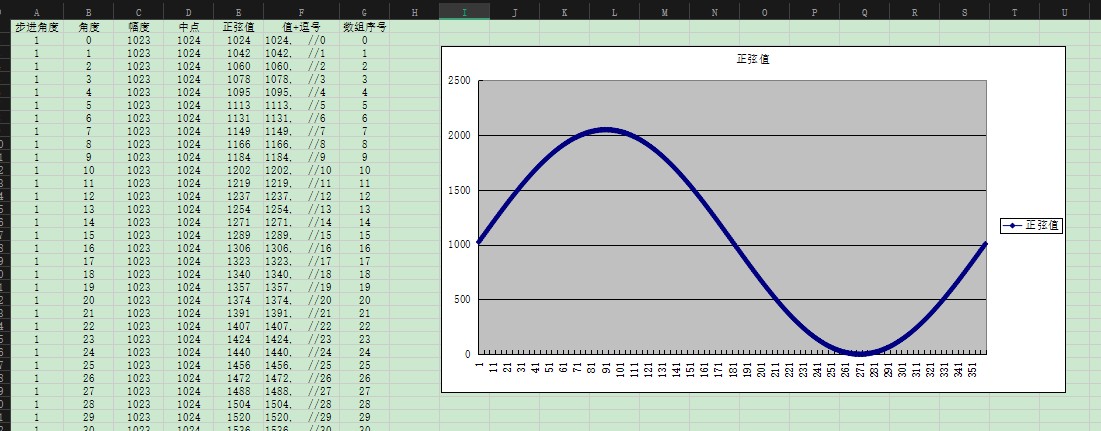Click the 2500 label on chart y-axis
This screenshot has height=431, width=1101.
point(459,81)
